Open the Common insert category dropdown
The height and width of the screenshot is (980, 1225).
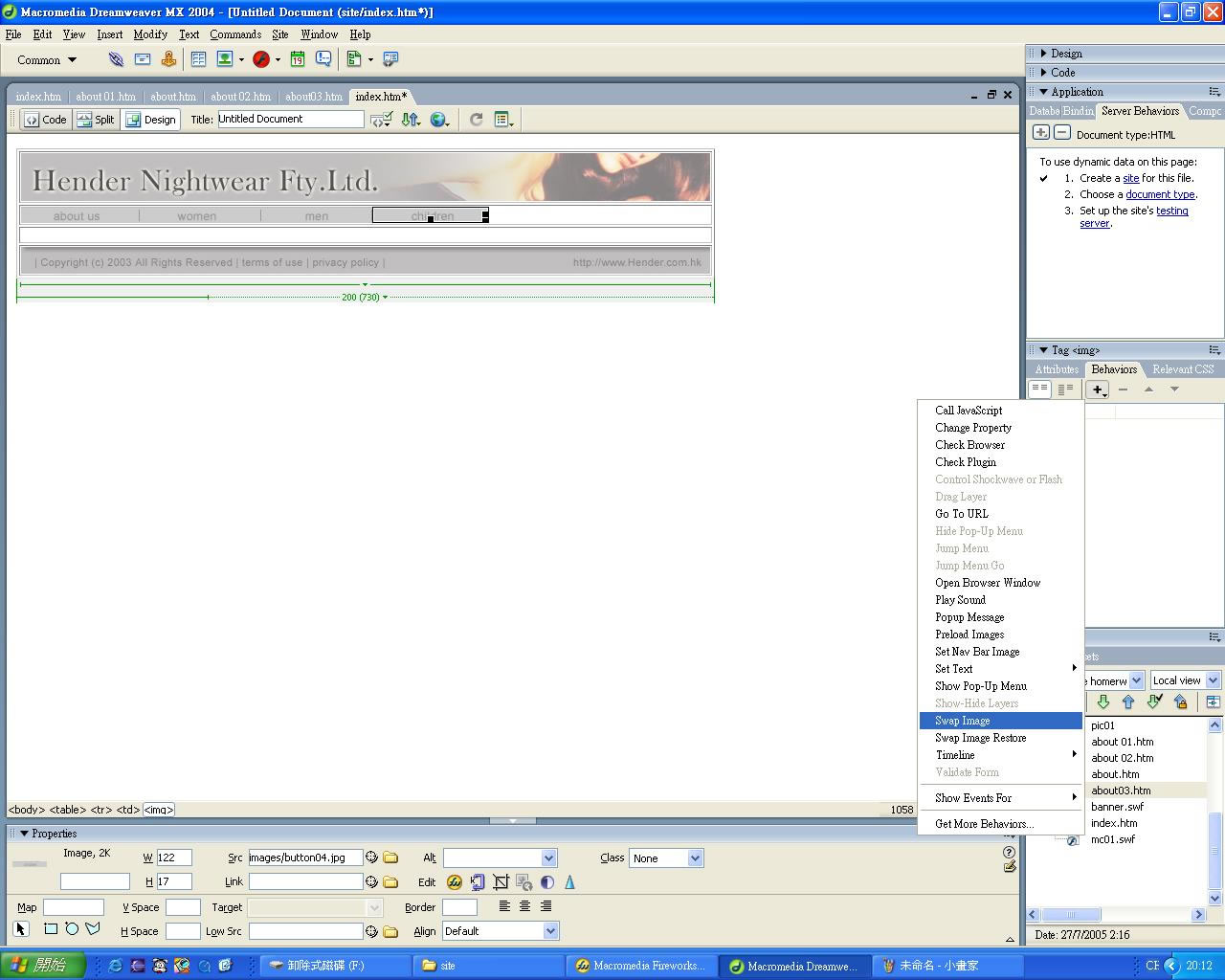pos(47,59)
